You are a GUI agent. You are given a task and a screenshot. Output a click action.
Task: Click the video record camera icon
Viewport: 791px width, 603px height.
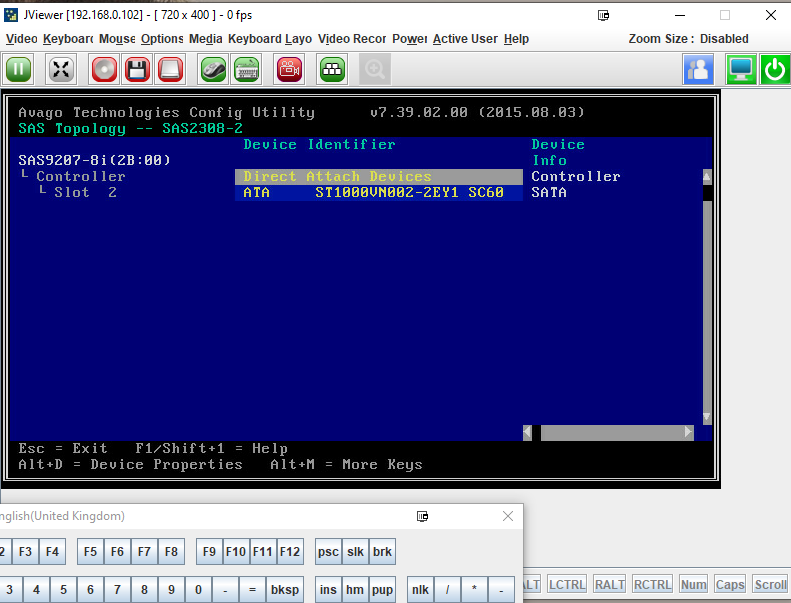coord(289,69)
